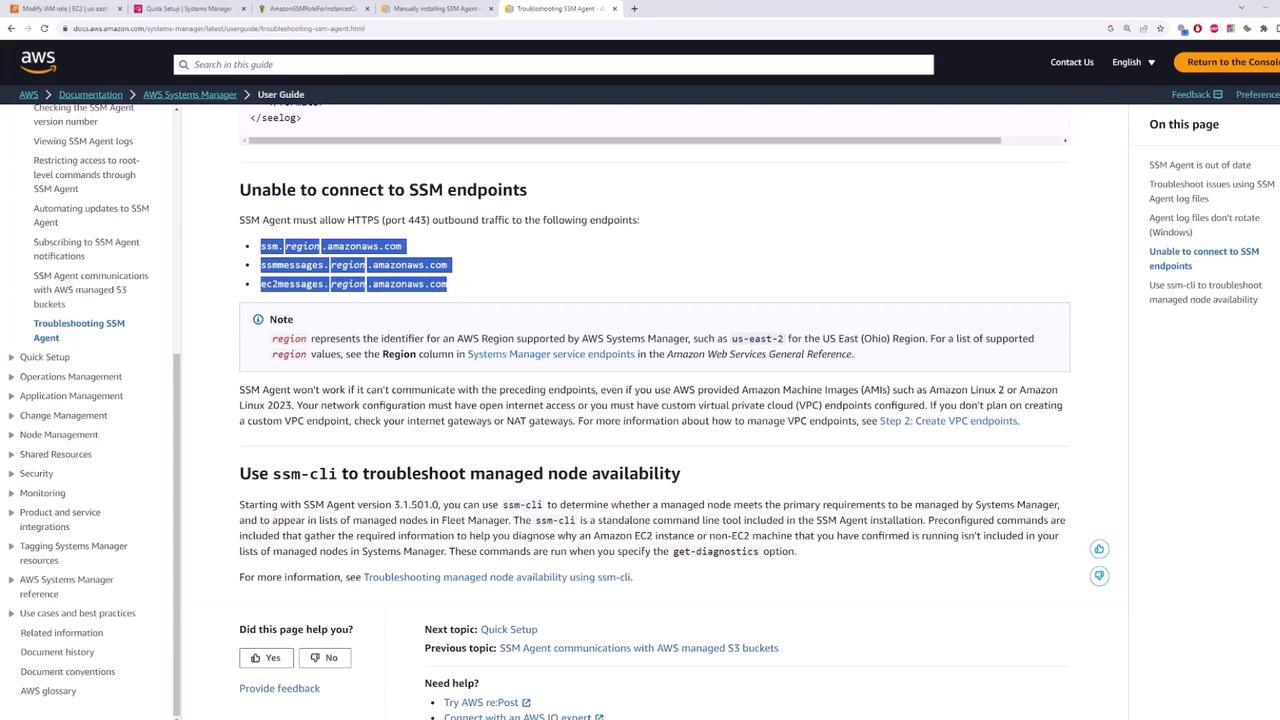This screenshot has width=1280, height=720.
Task: Open the AWS Systems Manager breadcrumb link
Action: tap(190, 95)
